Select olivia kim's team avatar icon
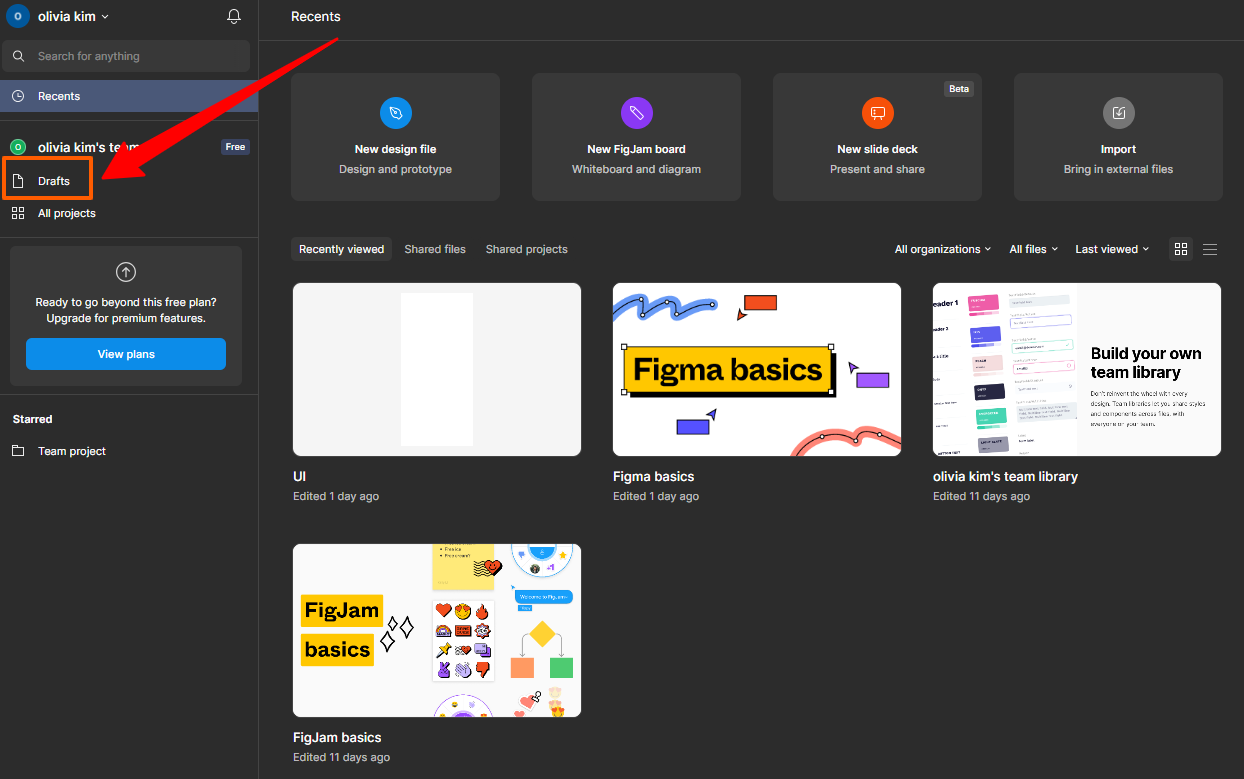The image size is (1244, 779). (17, 147)
